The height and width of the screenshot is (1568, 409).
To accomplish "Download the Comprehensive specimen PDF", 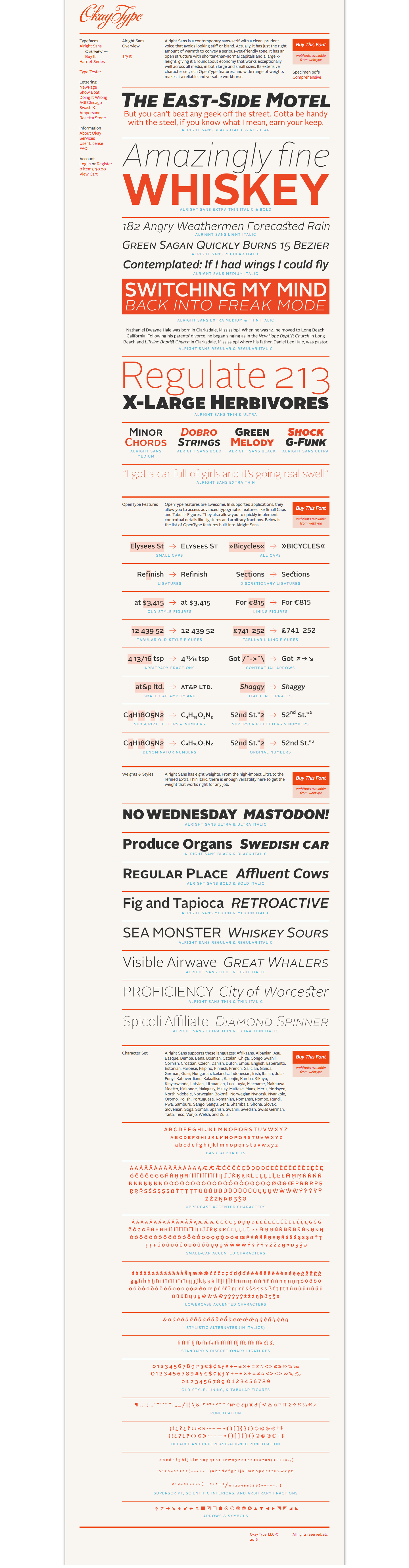I will coord(307,77).
